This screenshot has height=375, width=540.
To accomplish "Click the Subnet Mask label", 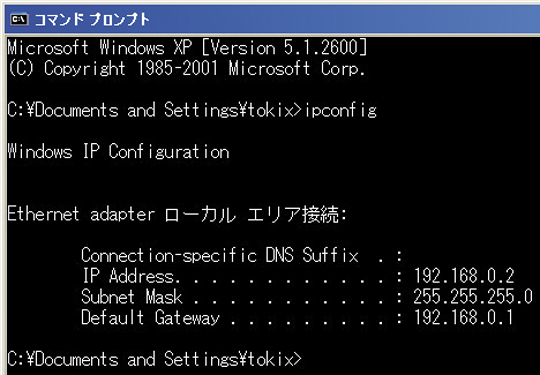I will pos(132,297).
